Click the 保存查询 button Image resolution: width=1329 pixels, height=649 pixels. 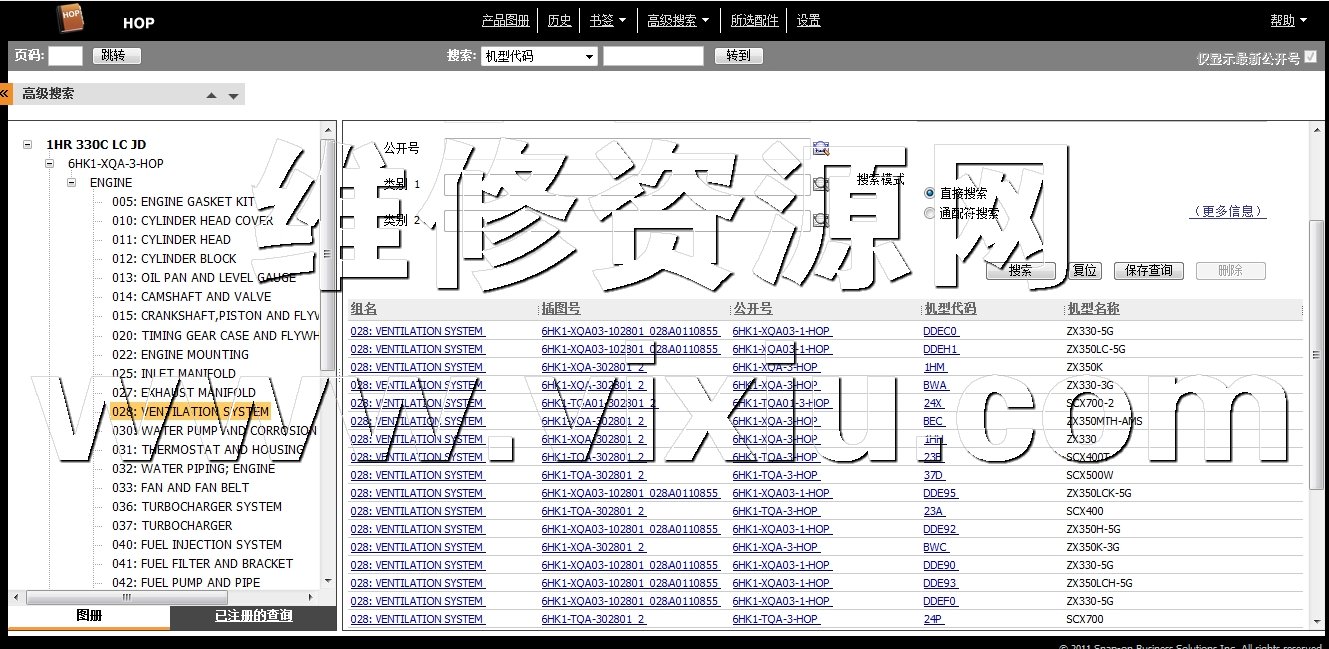click(x=1148, y=271)
